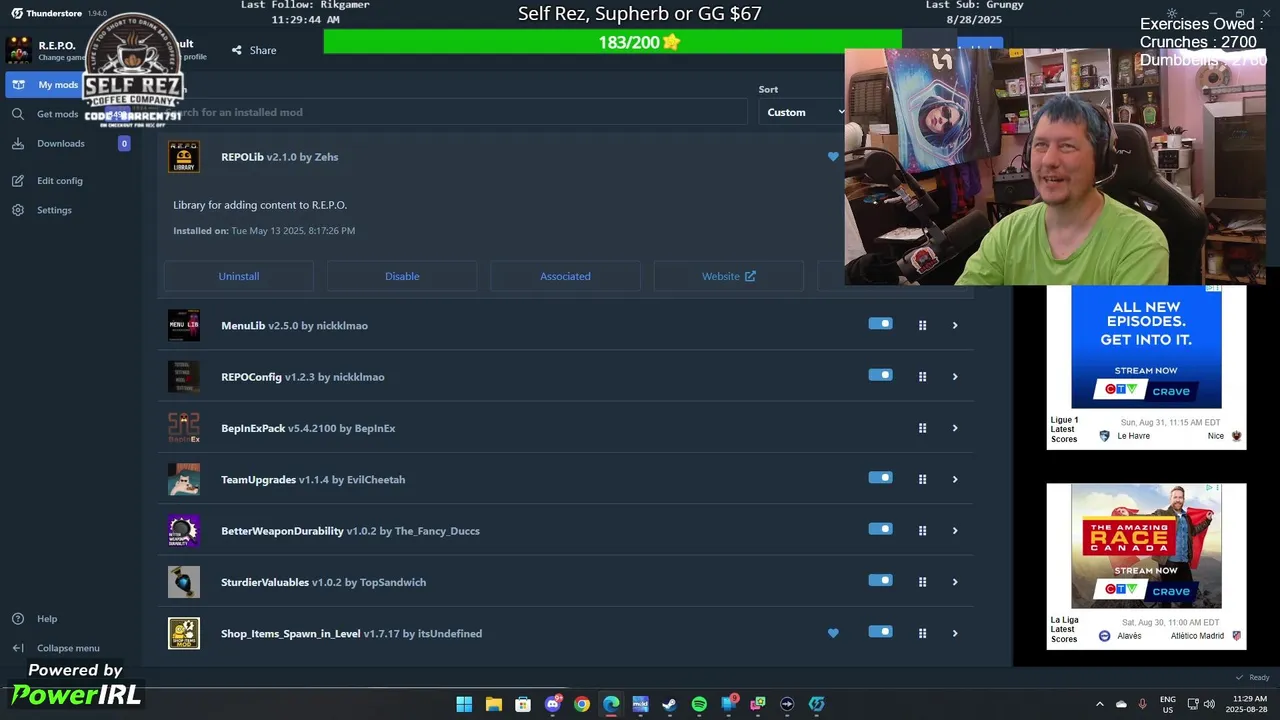Open the Windows Start menu

click(x=464, y=704)
